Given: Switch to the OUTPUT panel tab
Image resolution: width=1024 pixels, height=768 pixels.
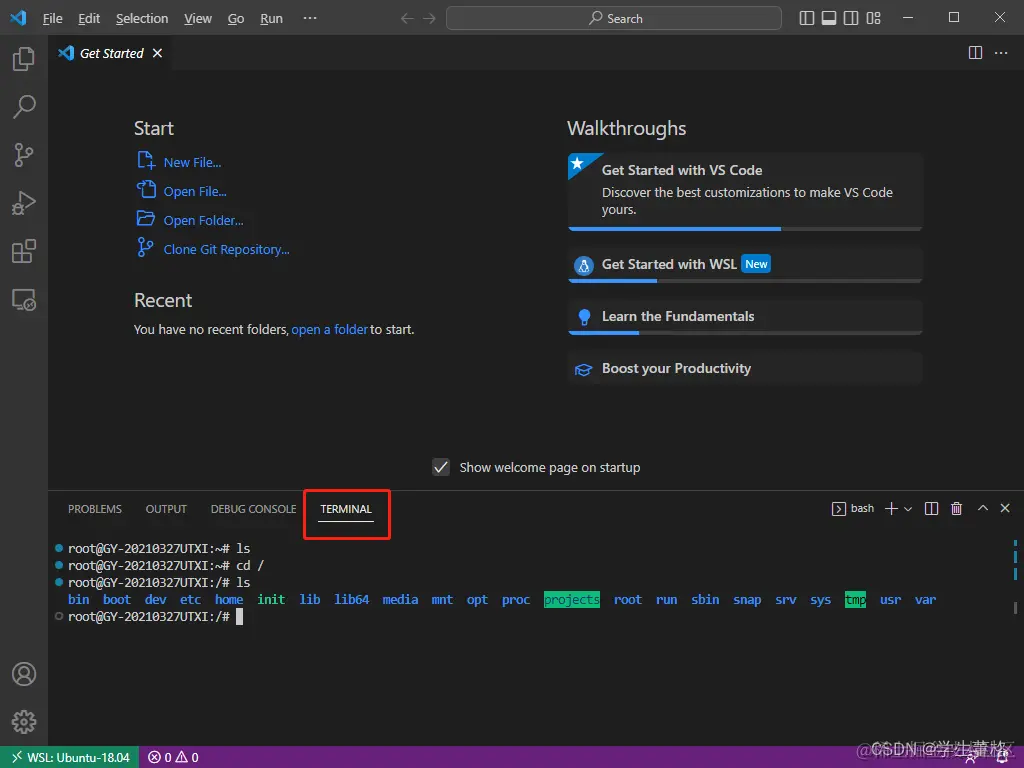Looking at the screenshot, I should point(166,509).
